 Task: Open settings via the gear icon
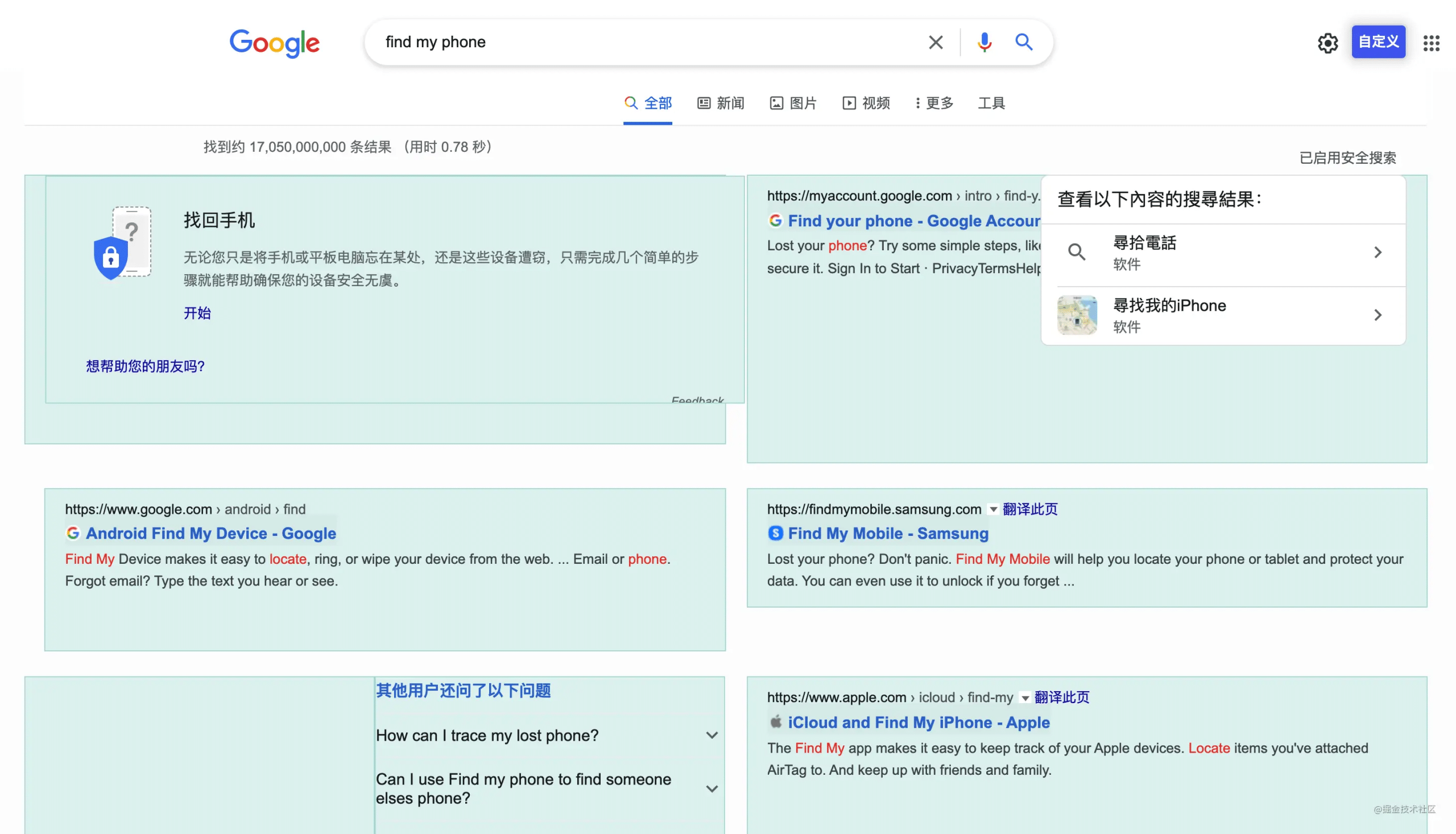1327,43
